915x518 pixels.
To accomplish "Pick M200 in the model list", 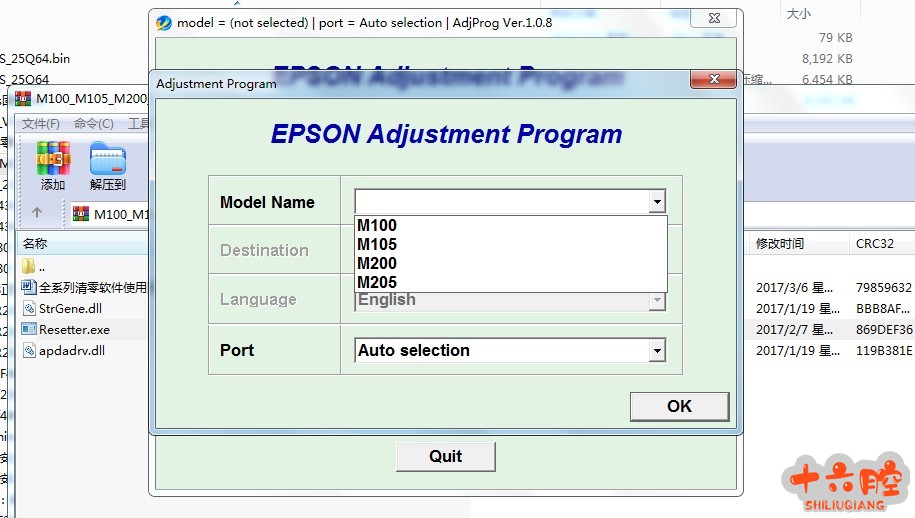I will tap(377, 264).
